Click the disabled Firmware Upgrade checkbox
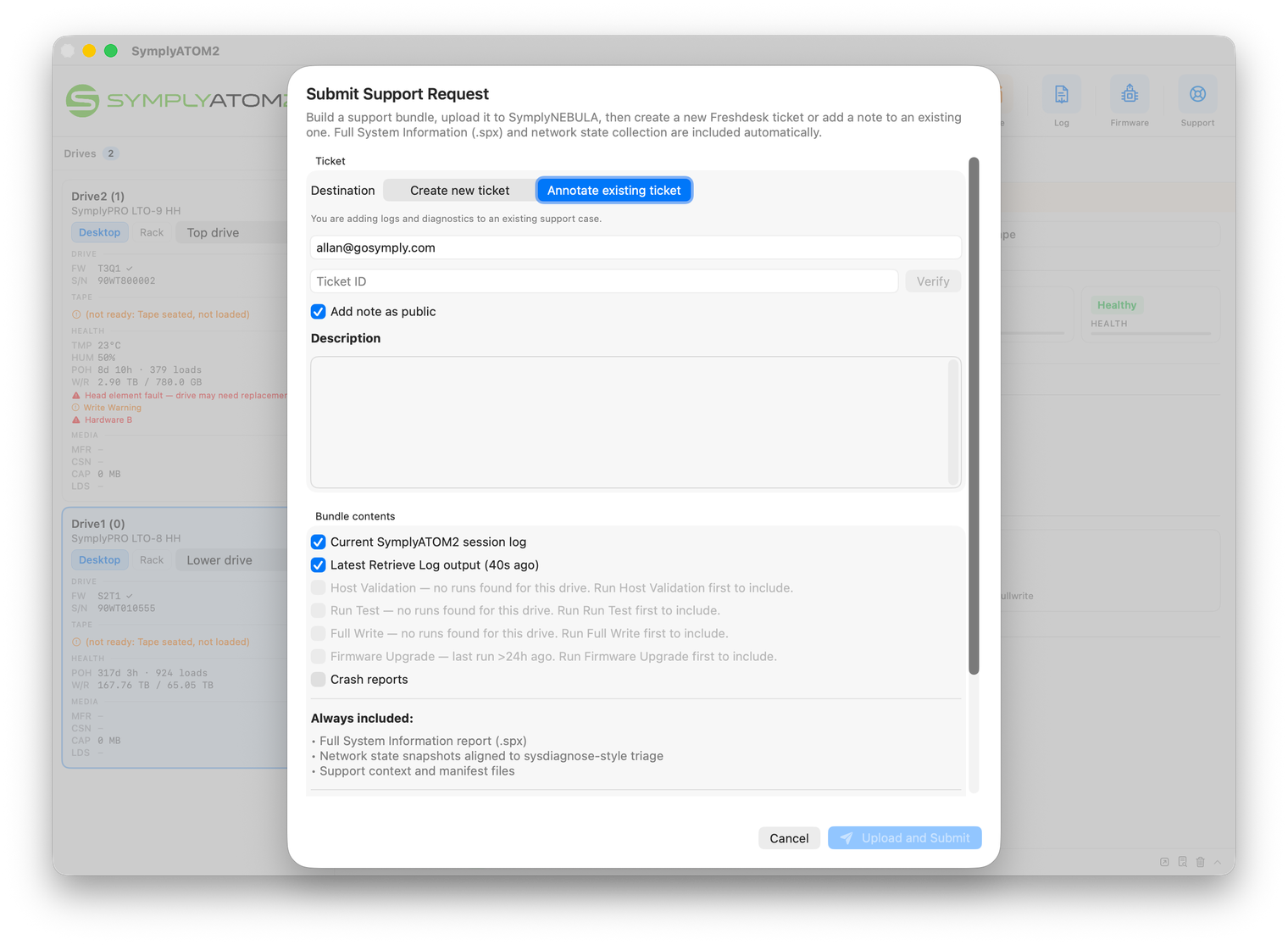 point(318,657)
